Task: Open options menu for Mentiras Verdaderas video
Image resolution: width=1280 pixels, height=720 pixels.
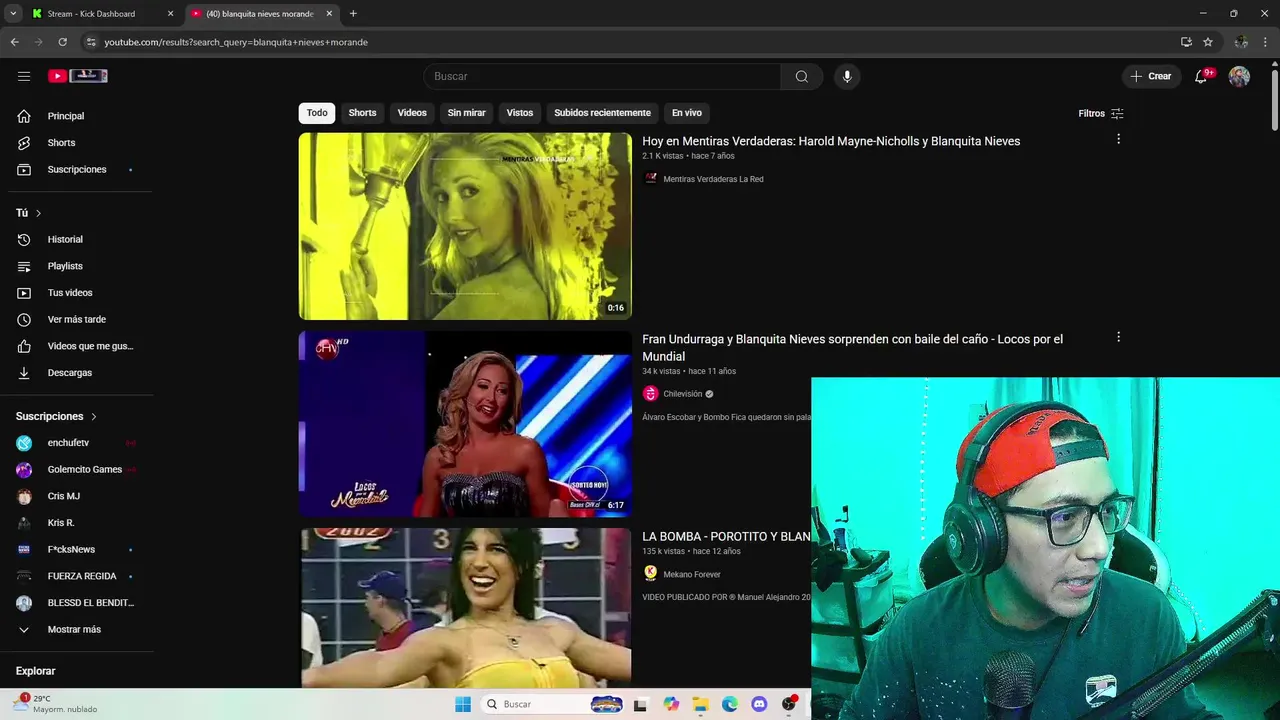Action: (x=1118, y=139)
